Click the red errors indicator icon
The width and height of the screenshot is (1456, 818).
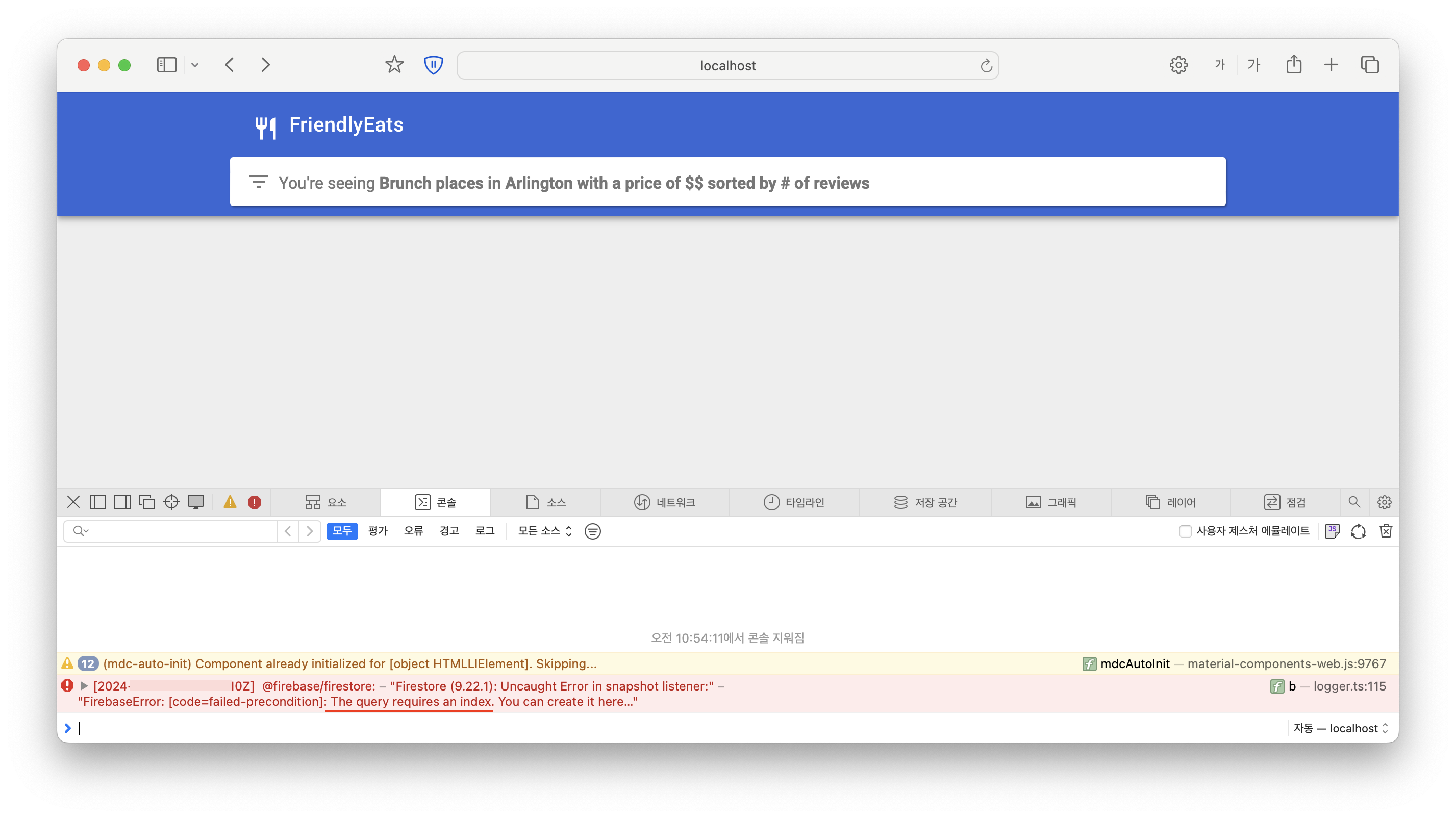coord(255,502)
